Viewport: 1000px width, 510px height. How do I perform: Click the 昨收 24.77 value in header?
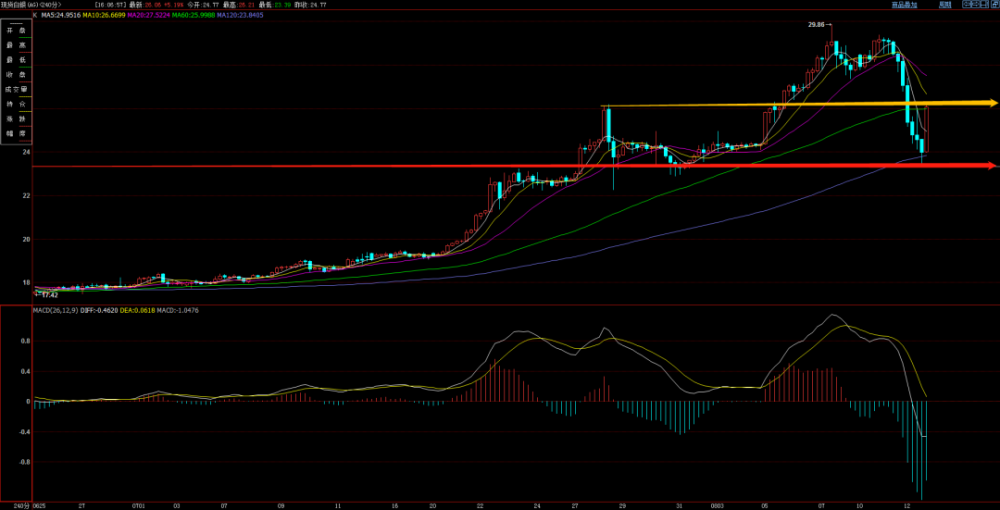(318, 4)
